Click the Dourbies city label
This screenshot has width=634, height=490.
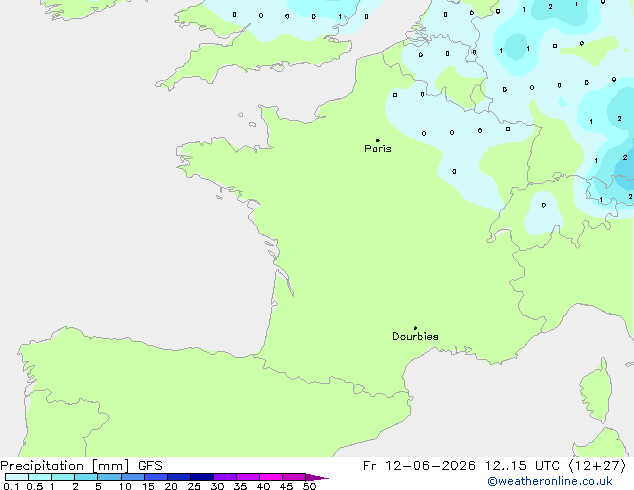point(415,336)
